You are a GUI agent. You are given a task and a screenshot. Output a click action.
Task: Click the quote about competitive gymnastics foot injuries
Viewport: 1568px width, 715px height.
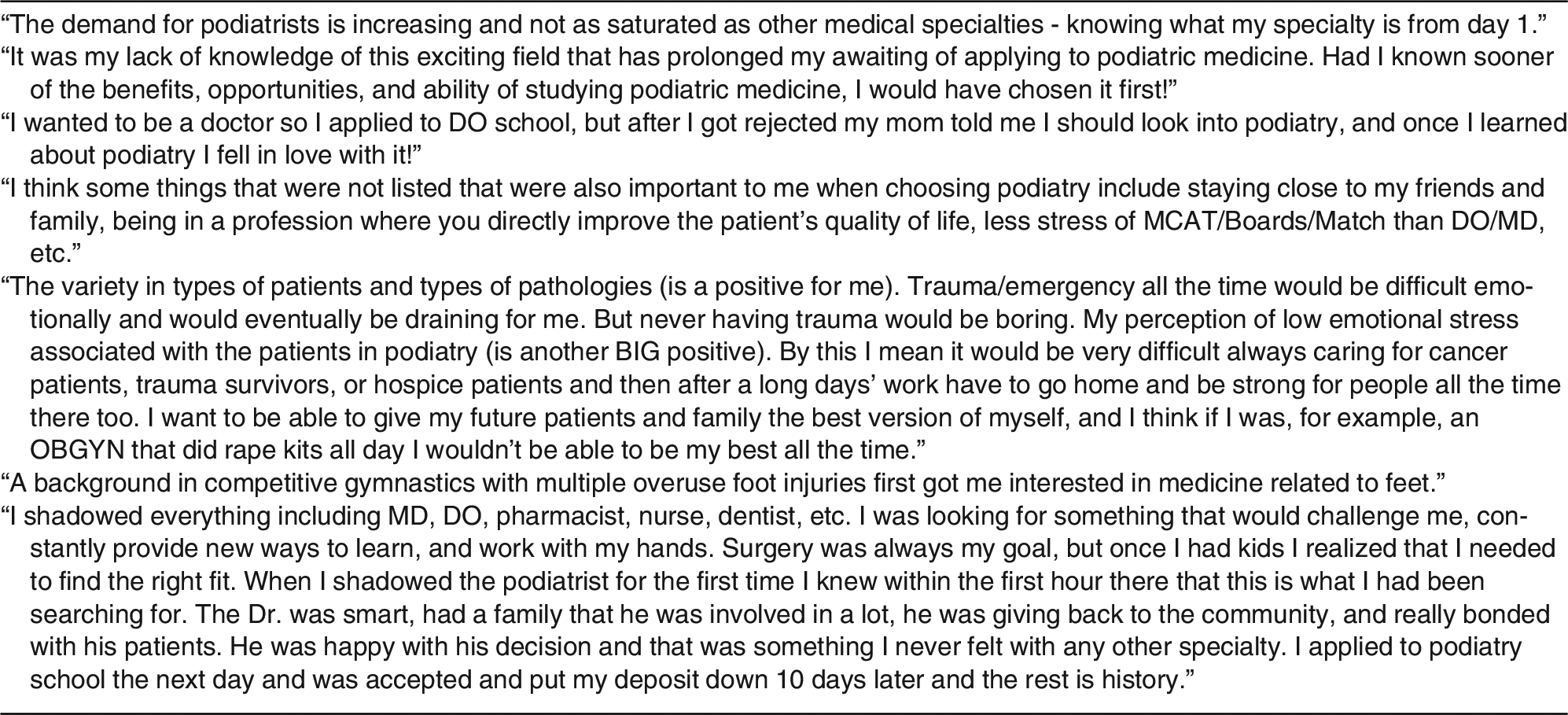[x=723, y=484]
